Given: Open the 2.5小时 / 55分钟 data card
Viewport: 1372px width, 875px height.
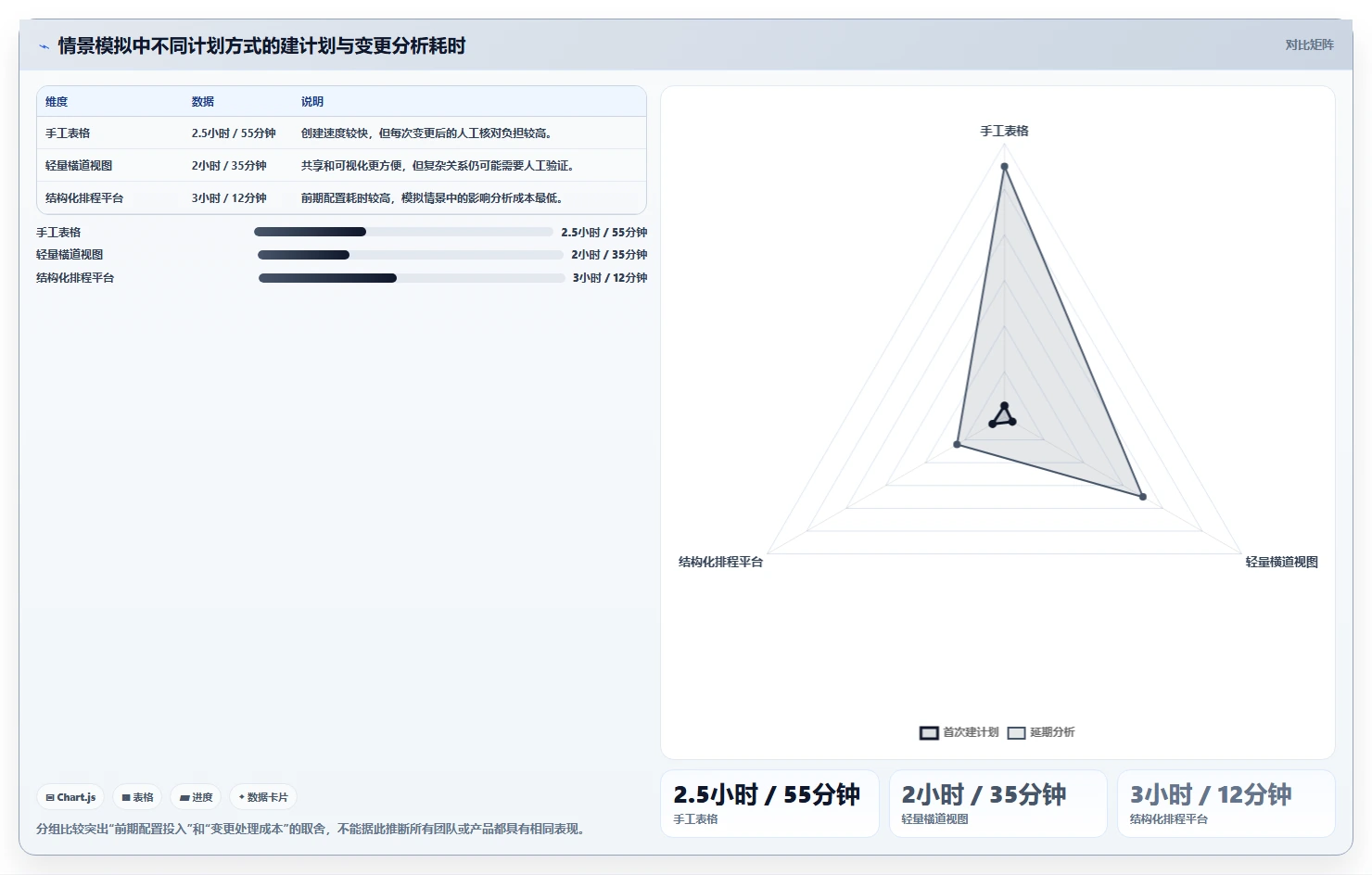Looking at the screenshot, I should (769, 804).
